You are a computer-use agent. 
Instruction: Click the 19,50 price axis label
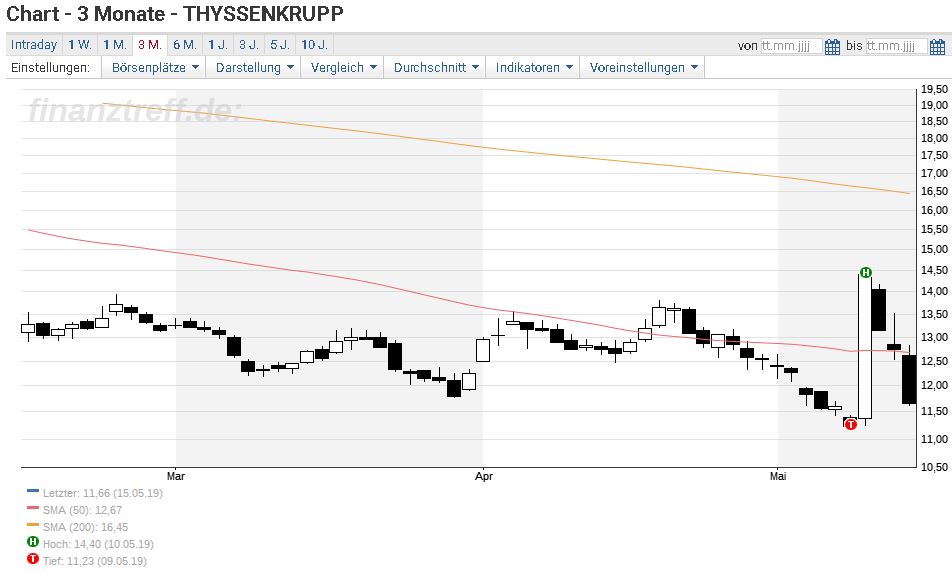tap(934, 90)
